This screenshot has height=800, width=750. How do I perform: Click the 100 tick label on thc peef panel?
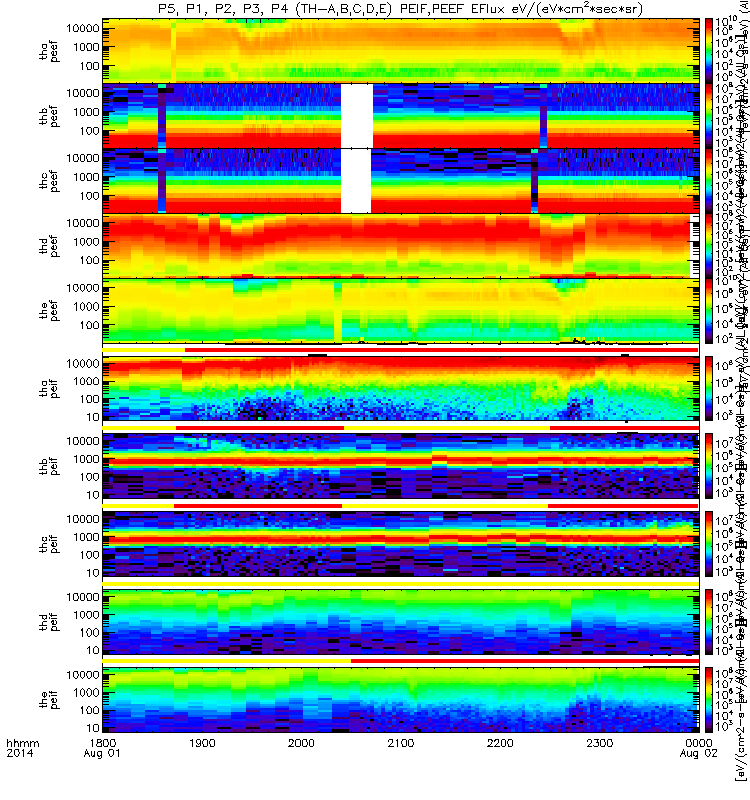coord(89,195)
